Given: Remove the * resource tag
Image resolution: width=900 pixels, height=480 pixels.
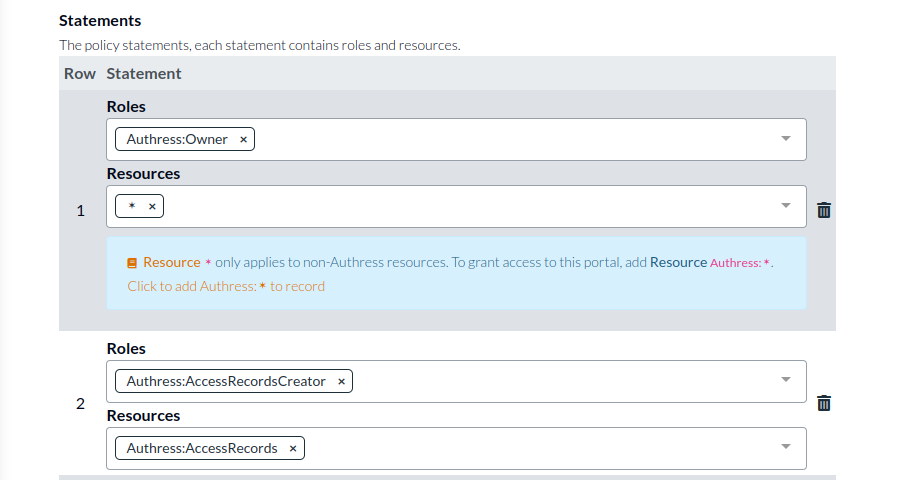Looking at the screenshot, I should click(152, 206).
